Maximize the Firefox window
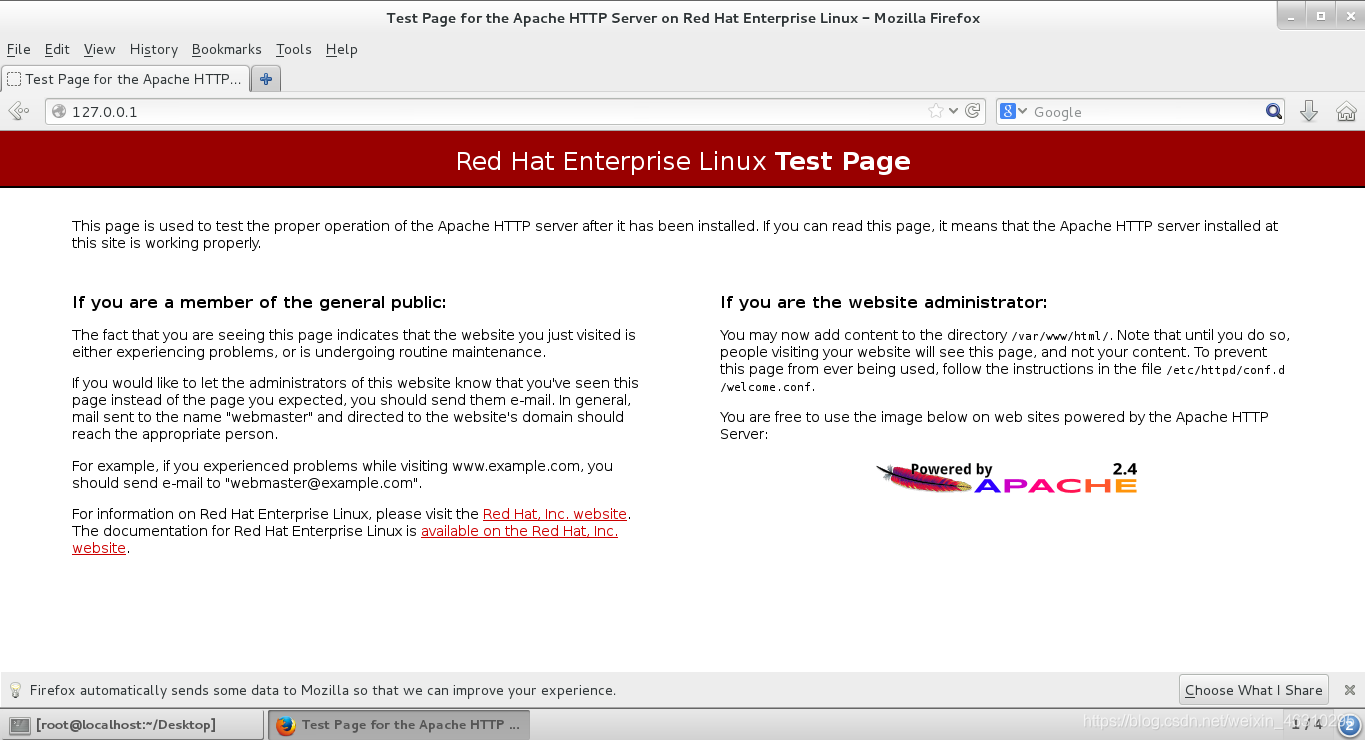Screen dimensions: 1365x740 coord(1320,17)
